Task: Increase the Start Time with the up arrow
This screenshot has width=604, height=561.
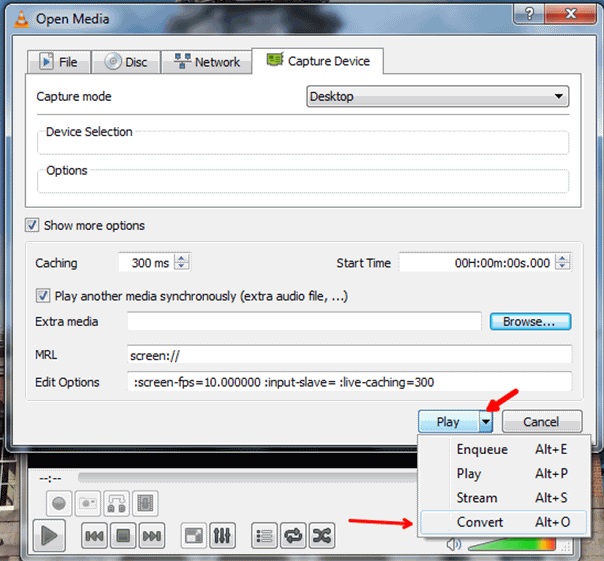Action: pos(562,258)
